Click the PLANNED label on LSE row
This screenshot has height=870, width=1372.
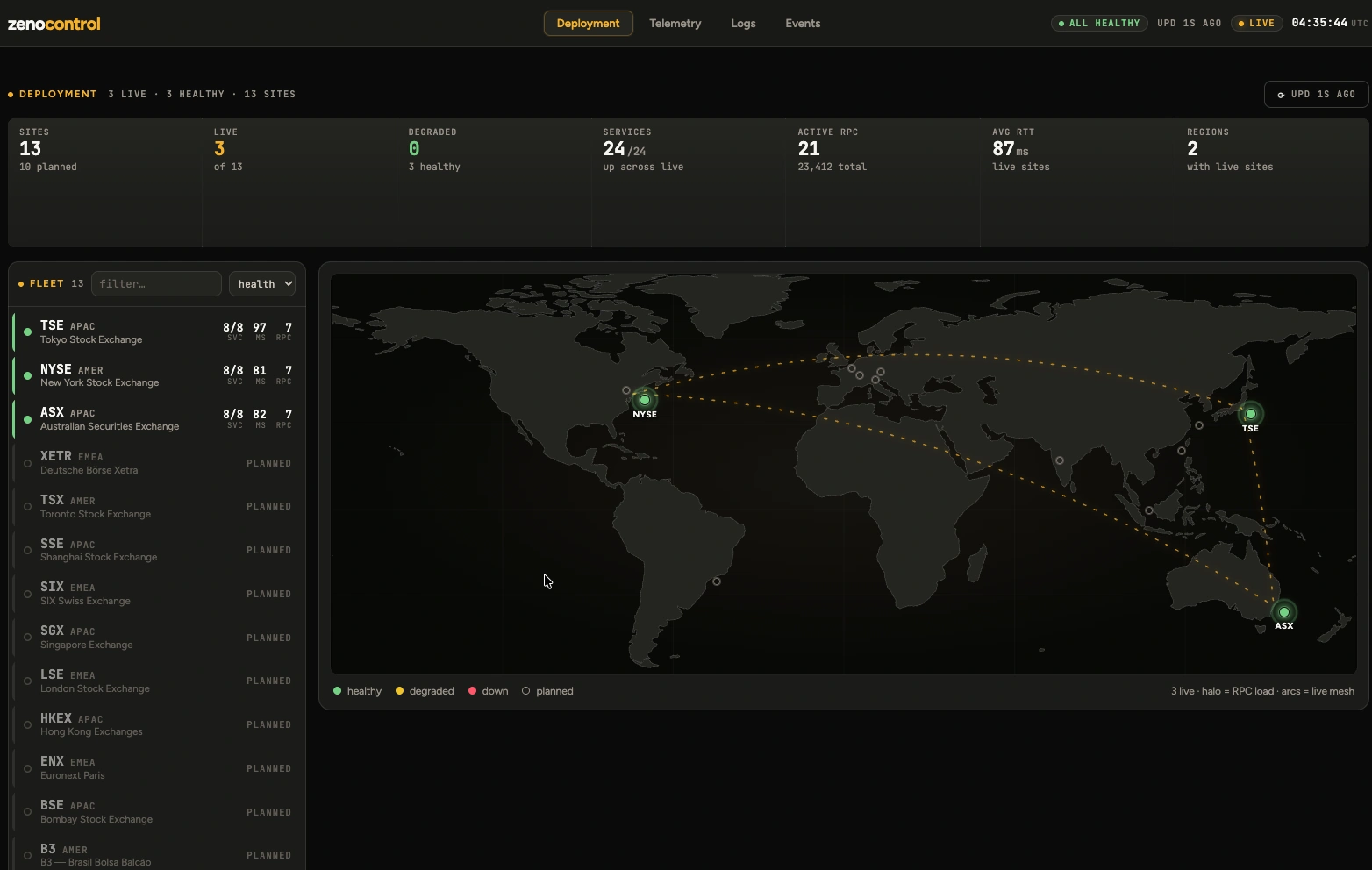point(269,681)
